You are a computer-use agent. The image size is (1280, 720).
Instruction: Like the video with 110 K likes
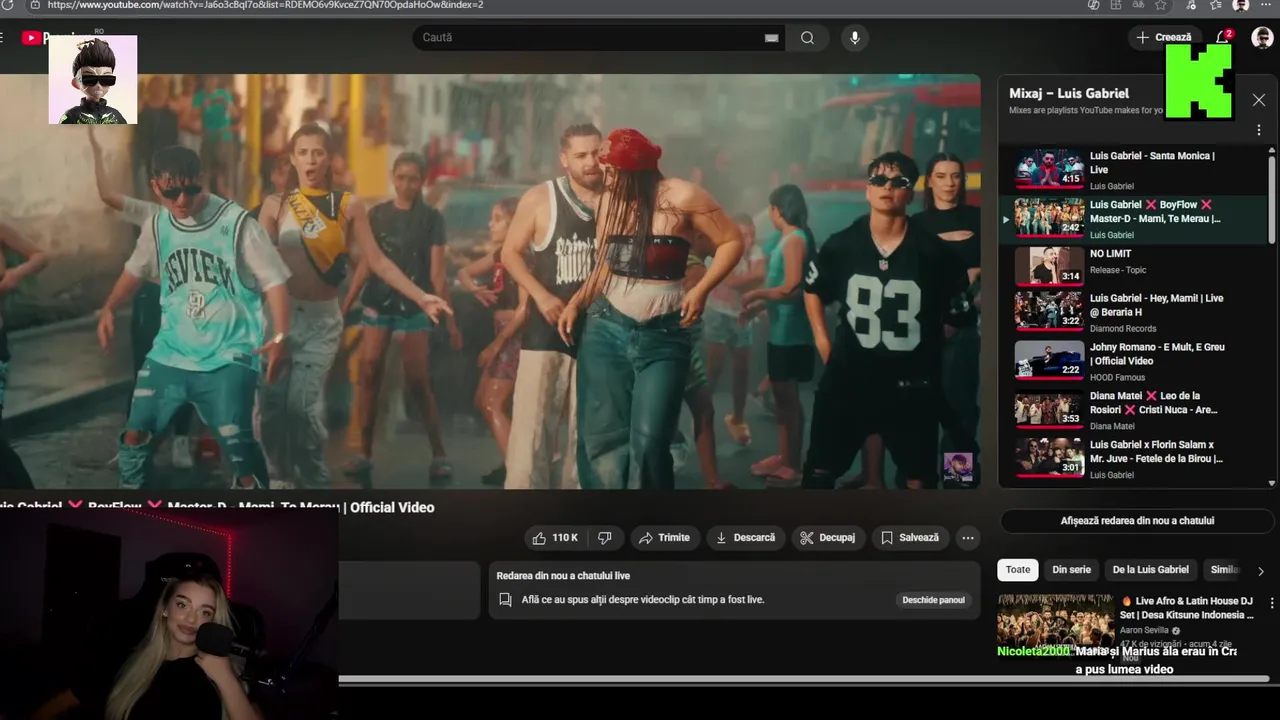555,538
